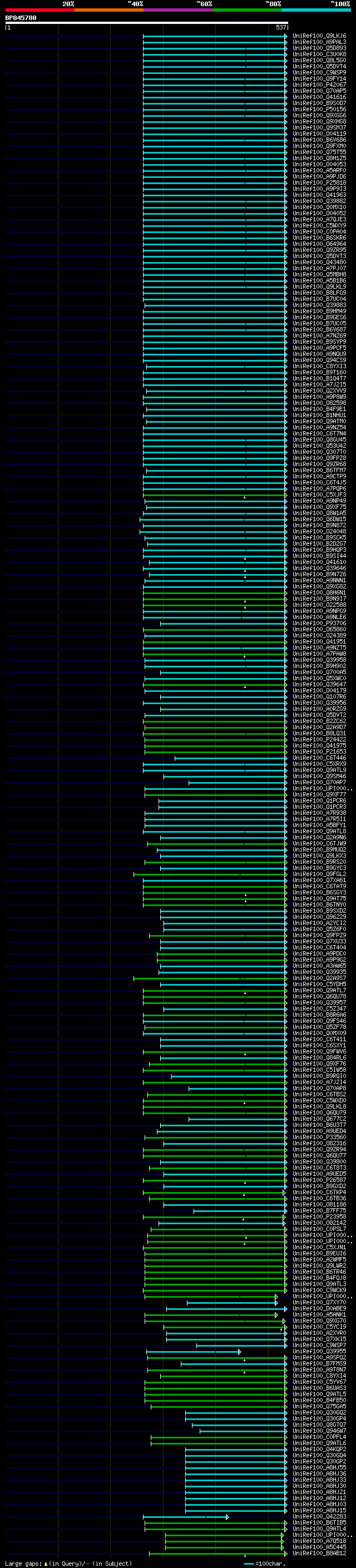Open hit UniRef100_B9S0D7
The image size is (356, 1568).
[319, 103]
